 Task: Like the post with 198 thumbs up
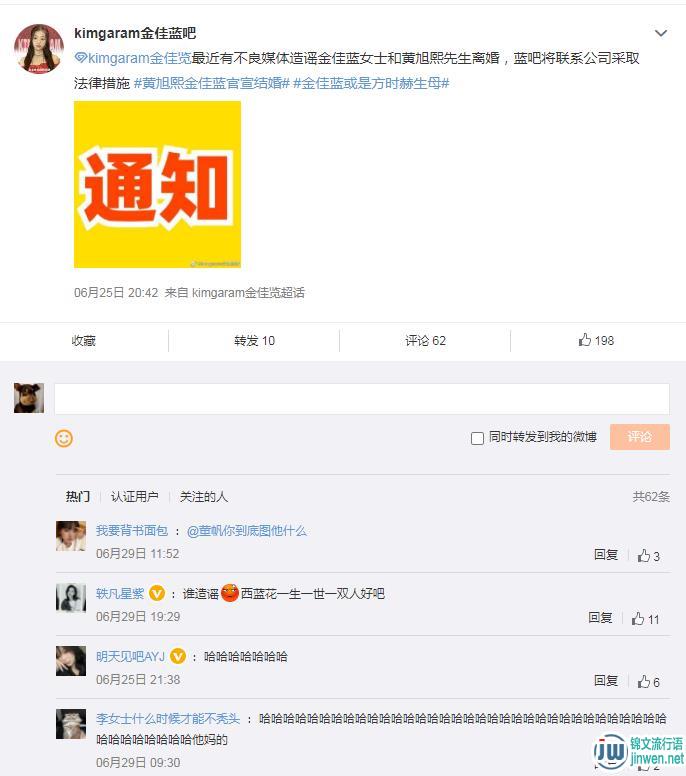(596, 340)
